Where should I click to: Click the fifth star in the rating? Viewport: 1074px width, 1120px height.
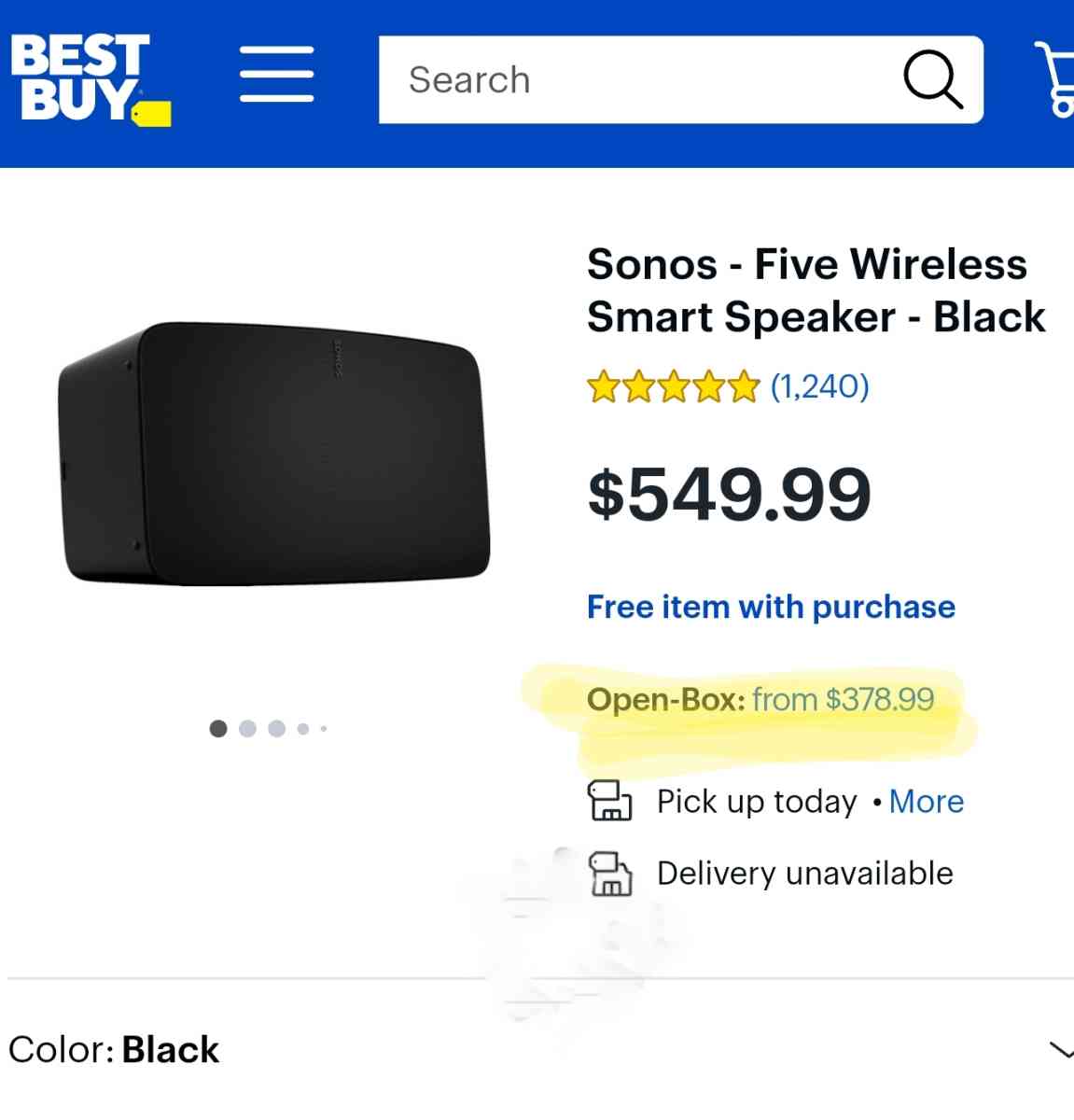click(x=742, y=385)
